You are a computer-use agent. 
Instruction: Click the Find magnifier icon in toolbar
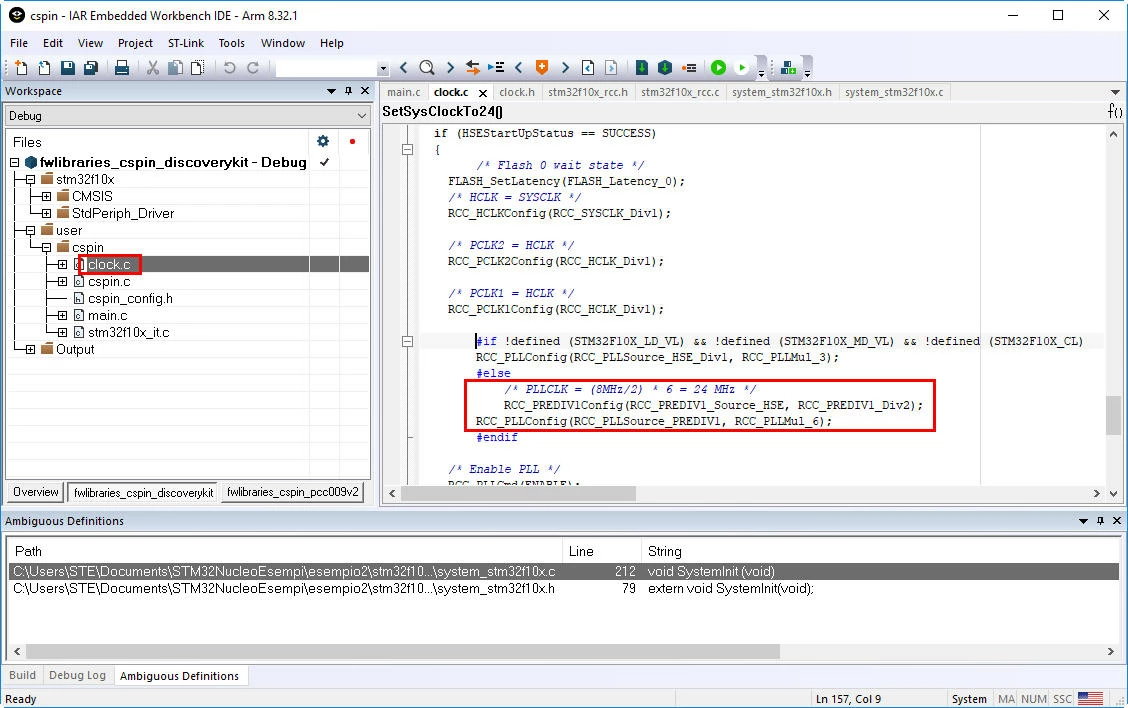(427, 68)
